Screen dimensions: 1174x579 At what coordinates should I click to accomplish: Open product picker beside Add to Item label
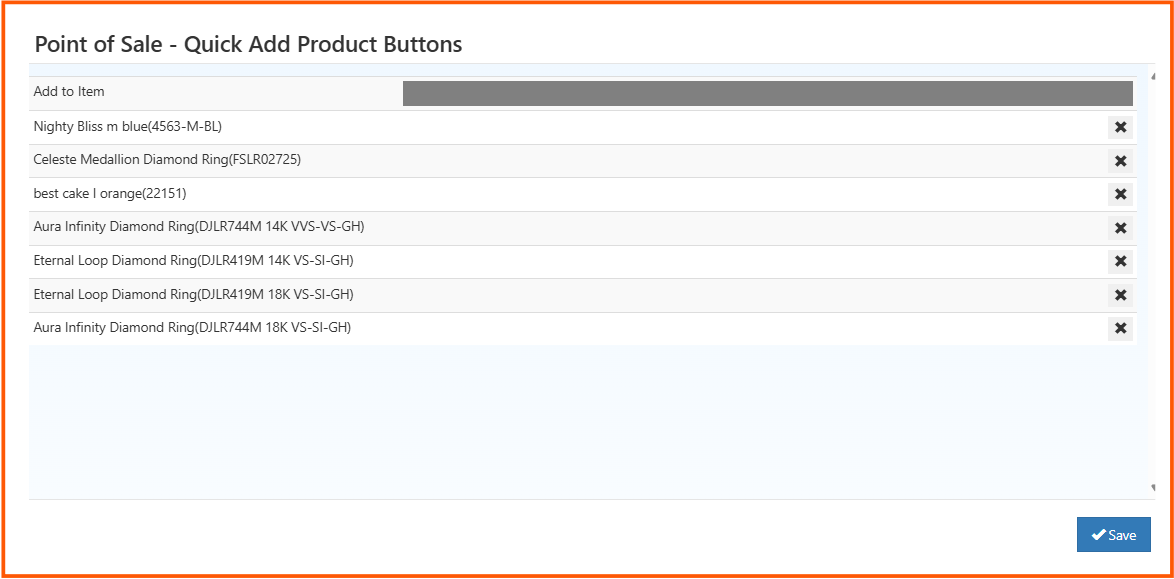coord(767,93)
